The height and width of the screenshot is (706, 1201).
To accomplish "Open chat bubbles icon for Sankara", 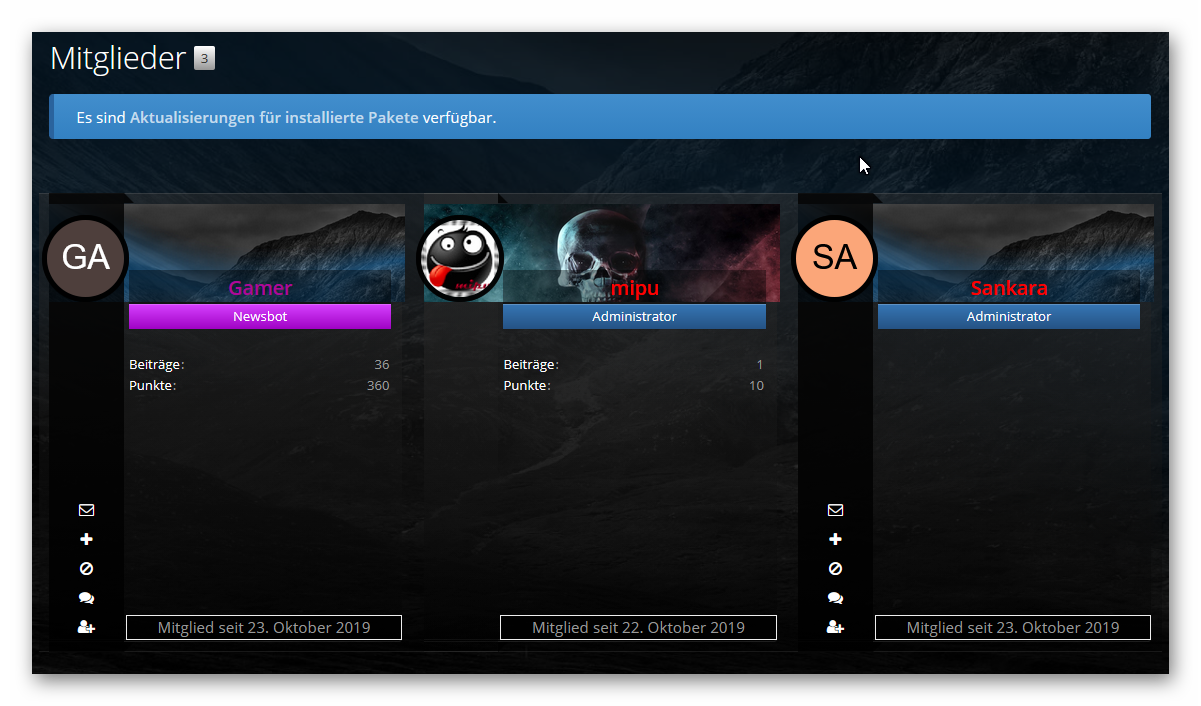I will 835,598.
